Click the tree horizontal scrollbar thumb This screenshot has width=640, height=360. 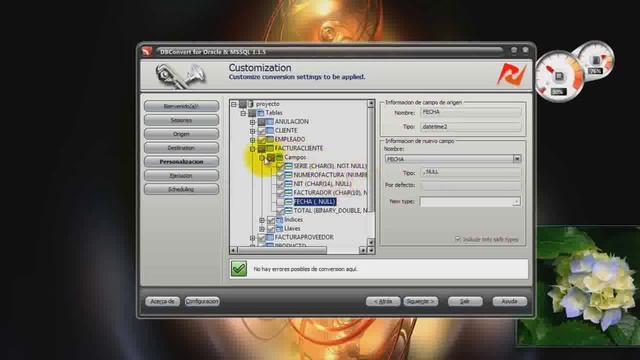pyautogui.click(x=282, y=250)
